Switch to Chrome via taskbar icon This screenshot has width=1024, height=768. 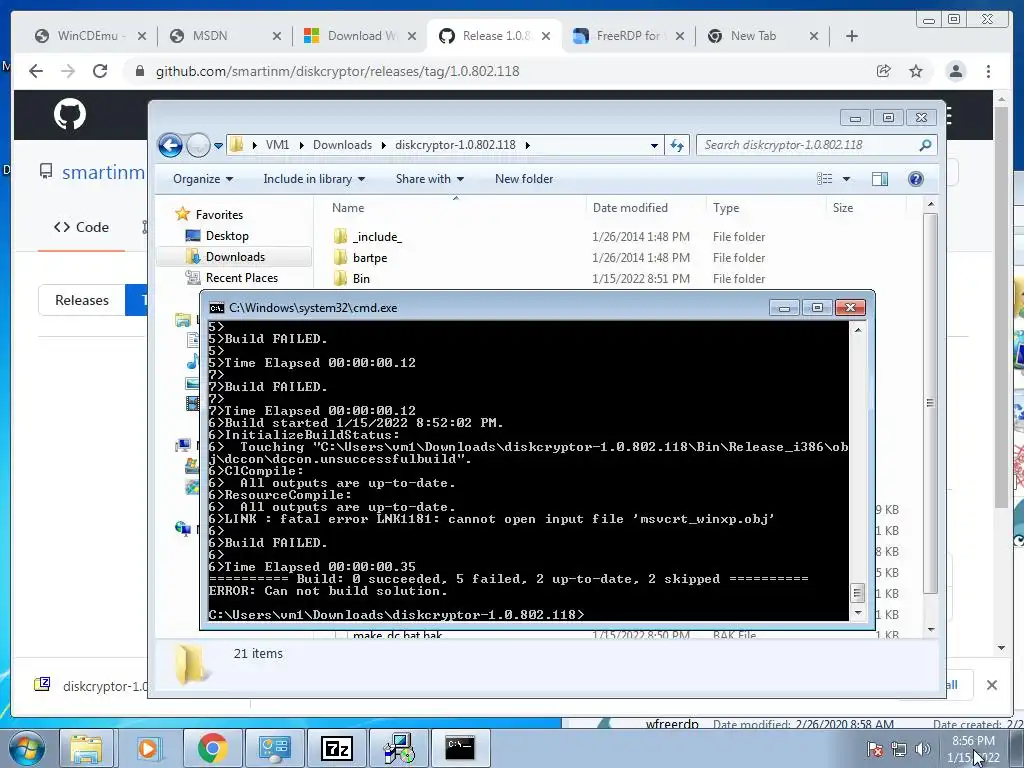pos(212,748)
